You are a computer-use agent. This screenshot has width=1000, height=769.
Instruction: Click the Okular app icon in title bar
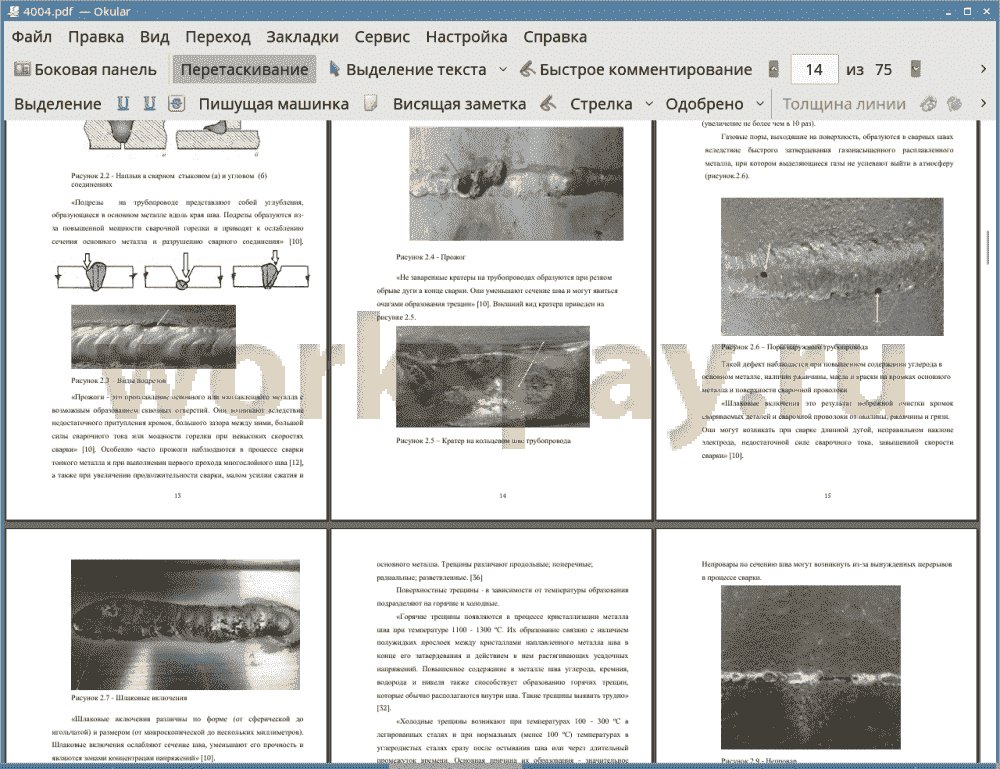13,11
